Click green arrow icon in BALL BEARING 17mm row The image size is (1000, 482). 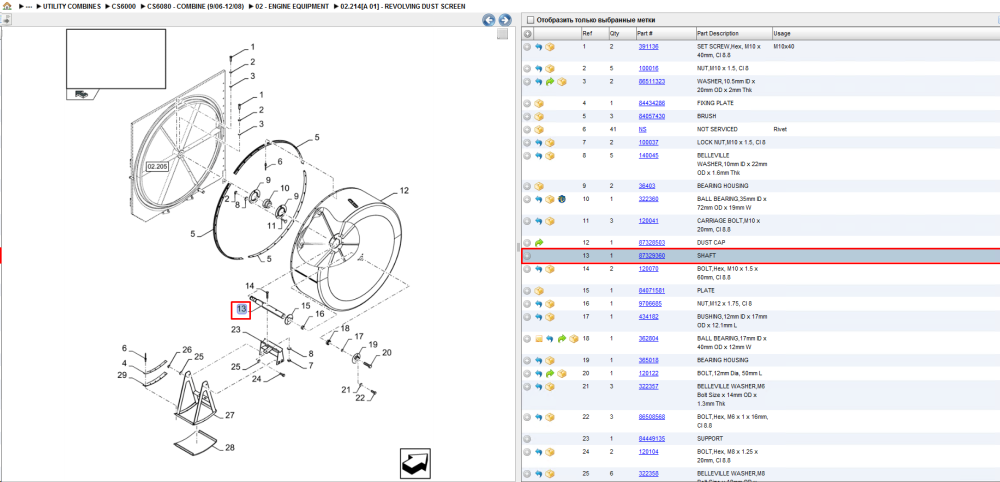[561, 339]
